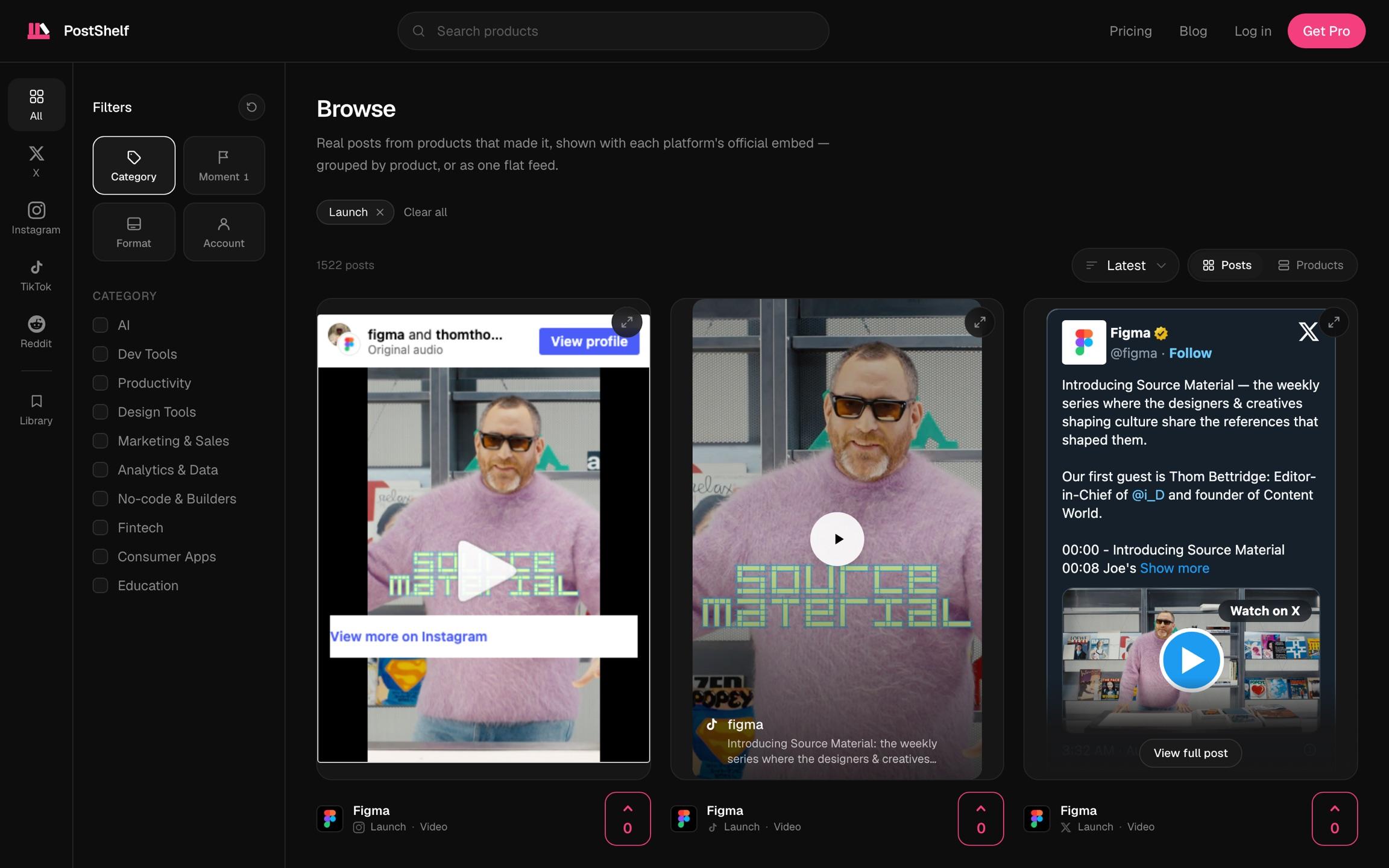This screenshot has width=1389, height=868.
Task: Click the Browse heading
Action: (356, 109)
